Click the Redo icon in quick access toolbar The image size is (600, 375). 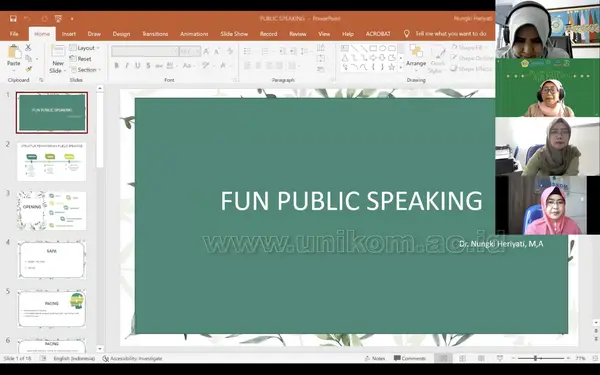tap(44, 18)
